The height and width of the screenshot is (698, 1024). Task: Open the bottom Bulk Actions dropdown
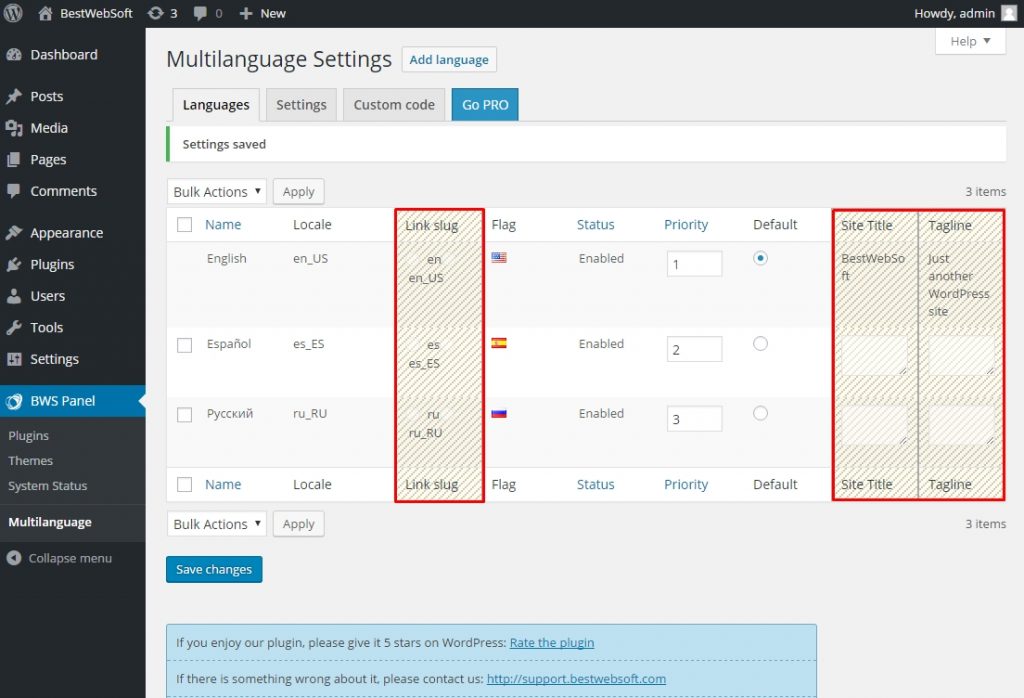point(216,523)
